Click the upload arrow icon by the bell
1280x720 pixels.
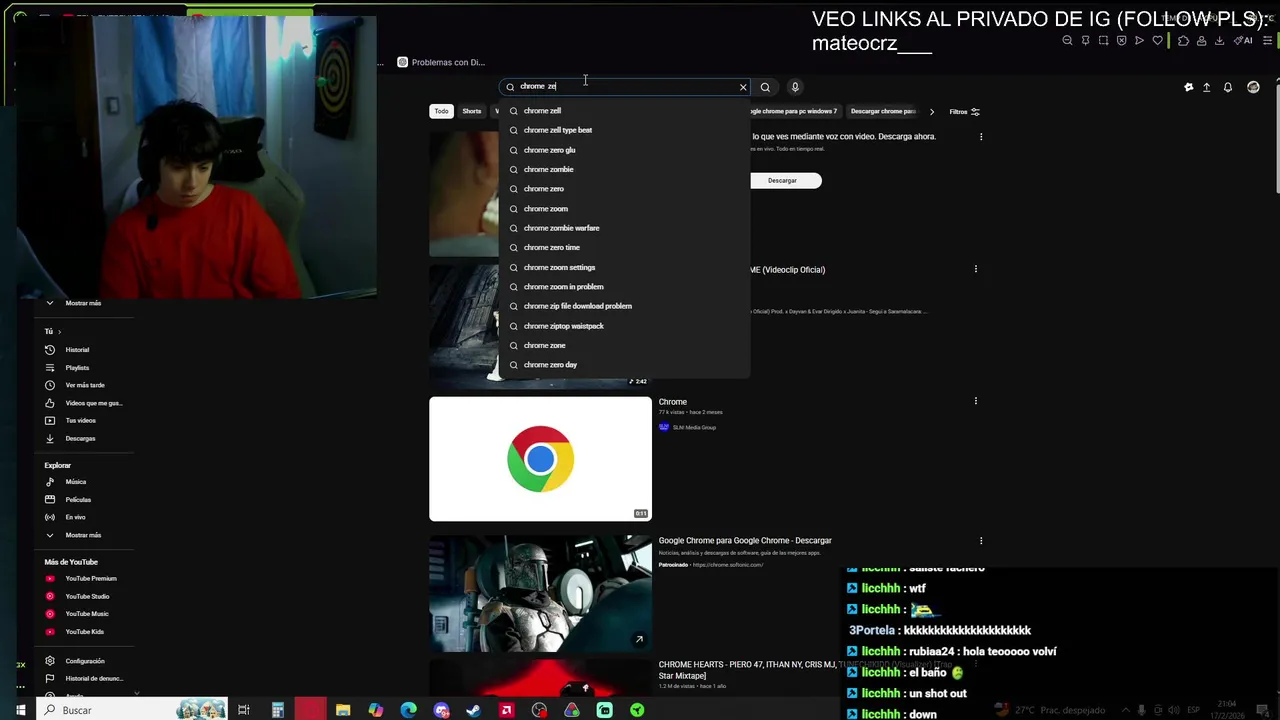coord(1207,87)
